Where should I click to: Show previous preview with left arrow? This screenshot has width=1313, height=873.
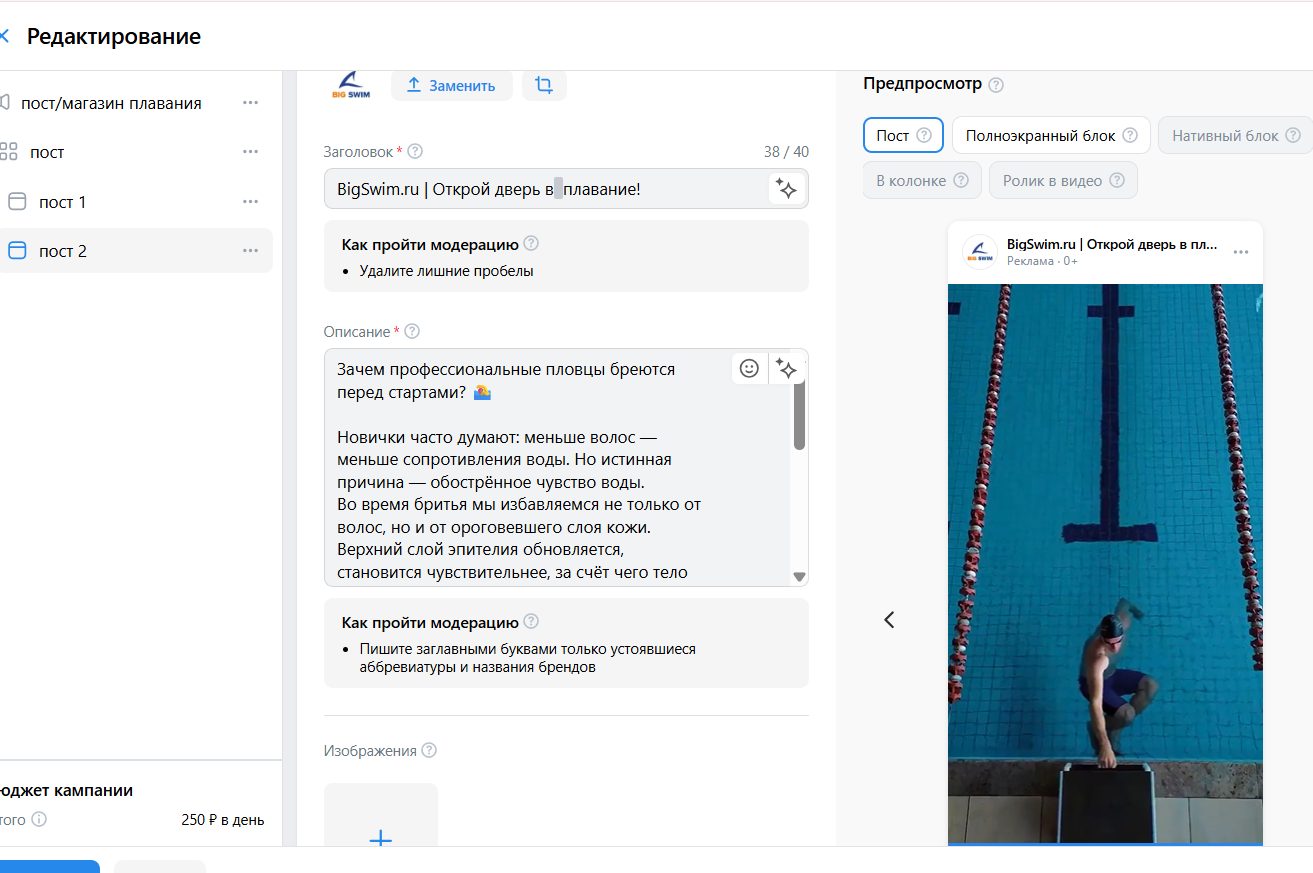pos(889,620)
